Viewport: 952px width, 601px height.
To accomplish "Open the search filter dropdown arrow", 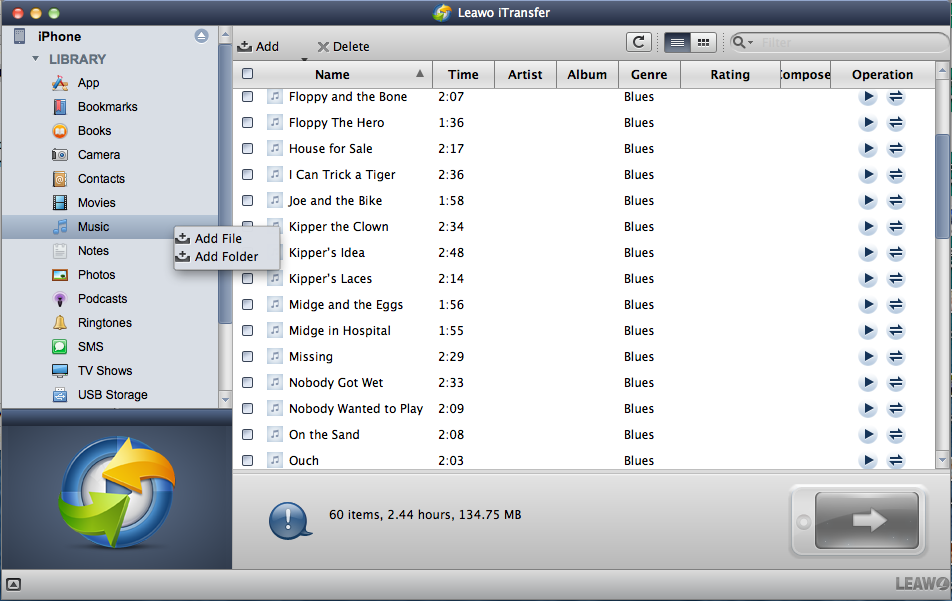I will (743, 42).
